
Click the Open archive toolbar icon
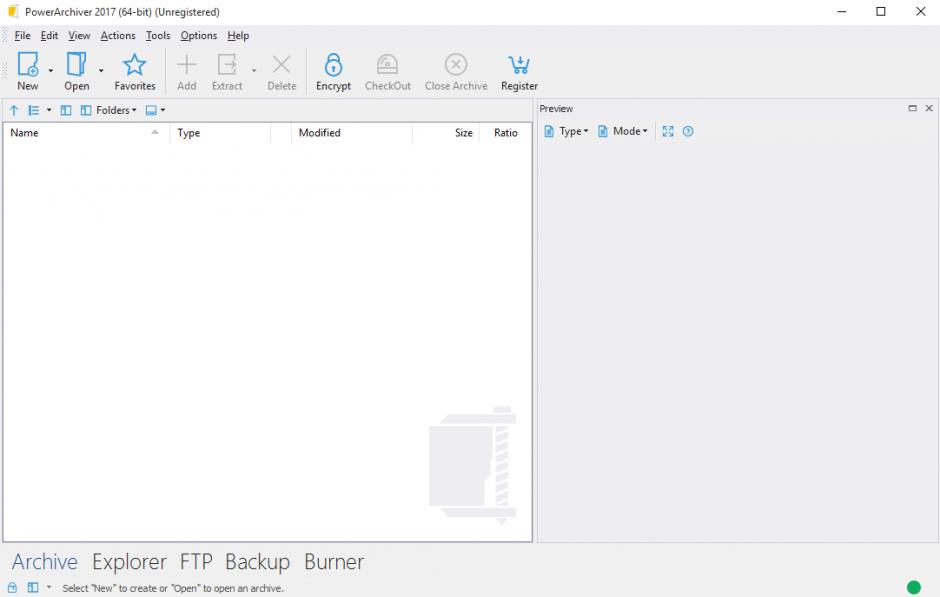[x=76, y=64]
